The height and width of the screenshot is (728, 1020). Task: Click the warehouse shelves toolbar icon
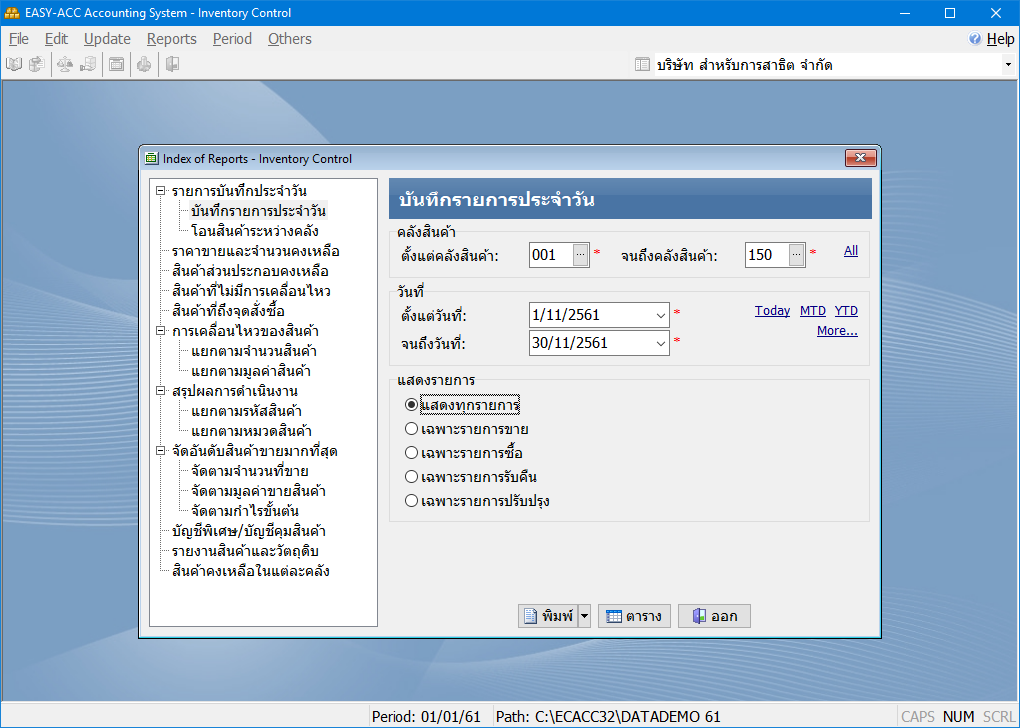(x=89, y=65)
